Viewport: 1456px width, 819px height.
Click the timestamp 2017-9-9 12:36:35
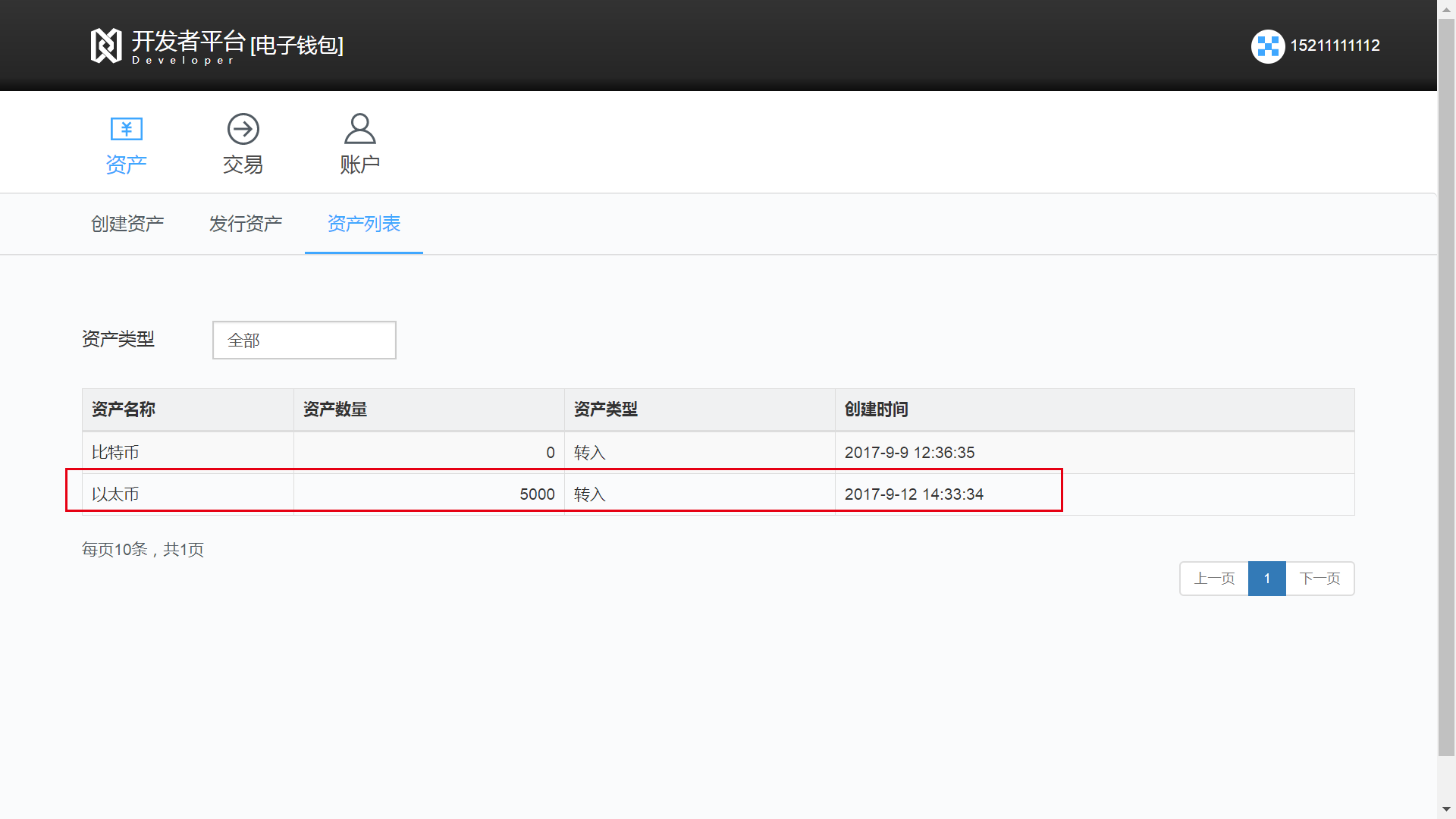click(910, 453)
